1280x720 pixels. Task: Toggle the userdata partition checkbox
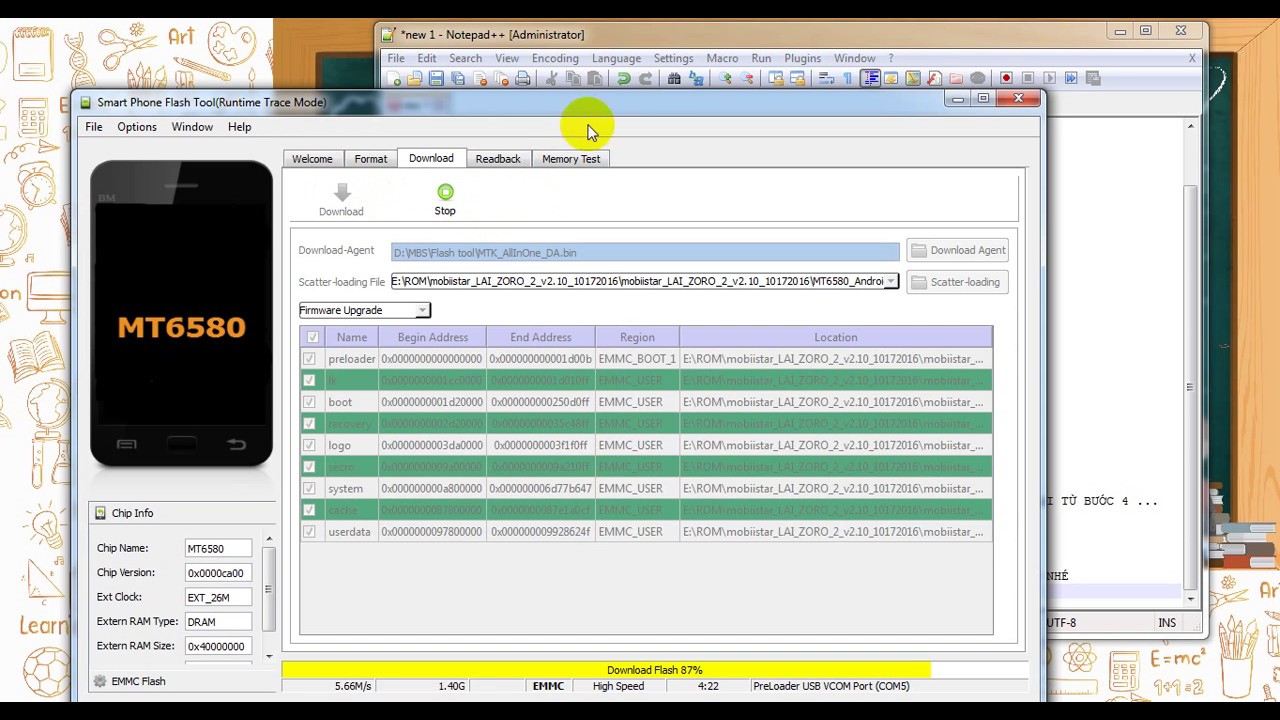[309, 532]
